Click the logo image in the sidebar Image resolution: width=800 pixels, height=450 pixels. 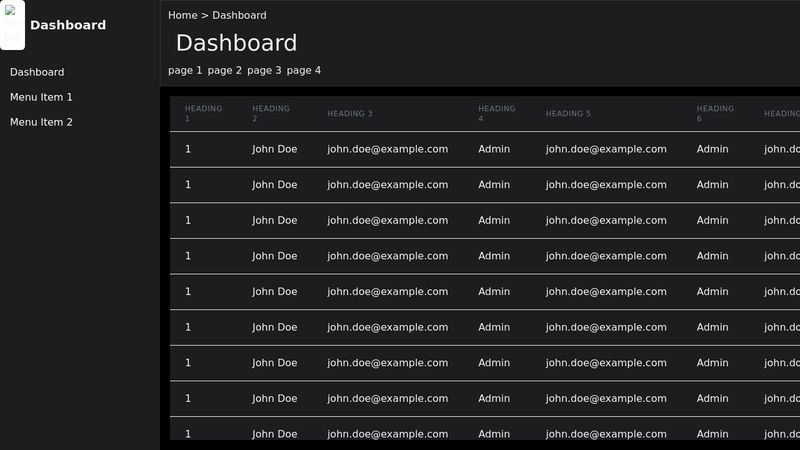12,25
